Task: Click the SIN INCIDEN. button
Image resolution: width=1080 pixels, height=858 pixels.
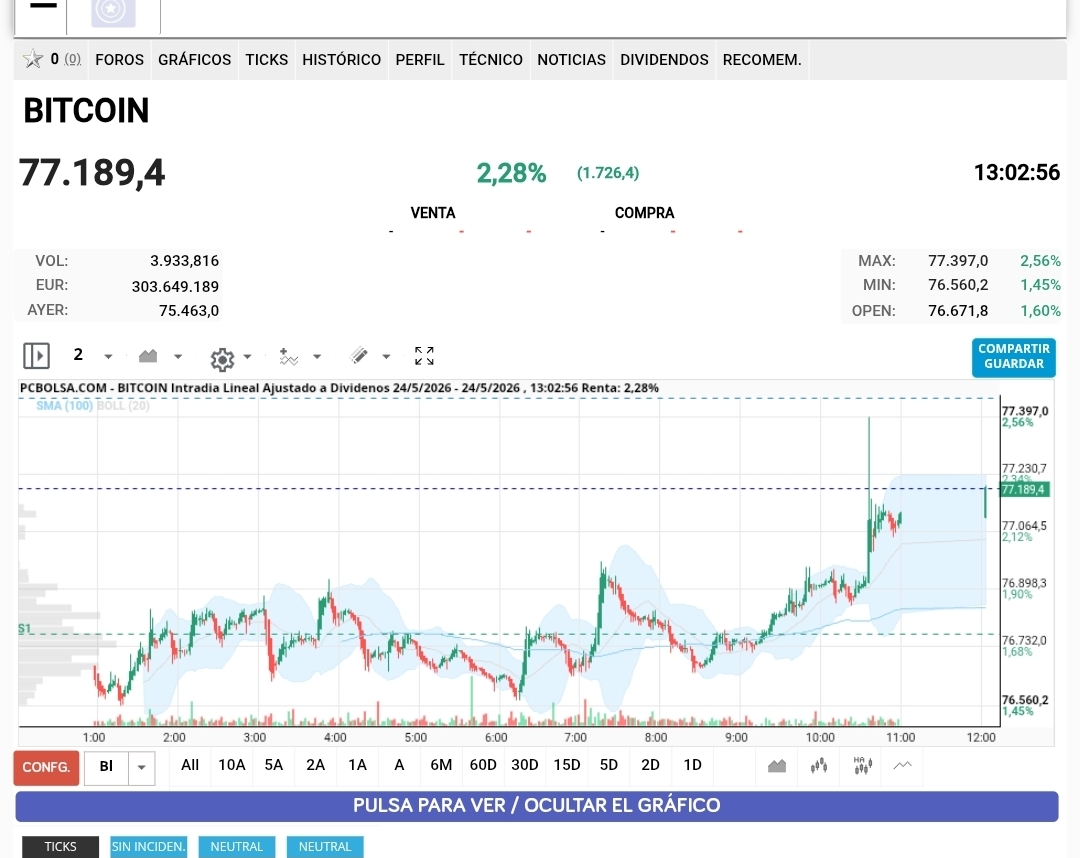Action: (x=148, y=846)
